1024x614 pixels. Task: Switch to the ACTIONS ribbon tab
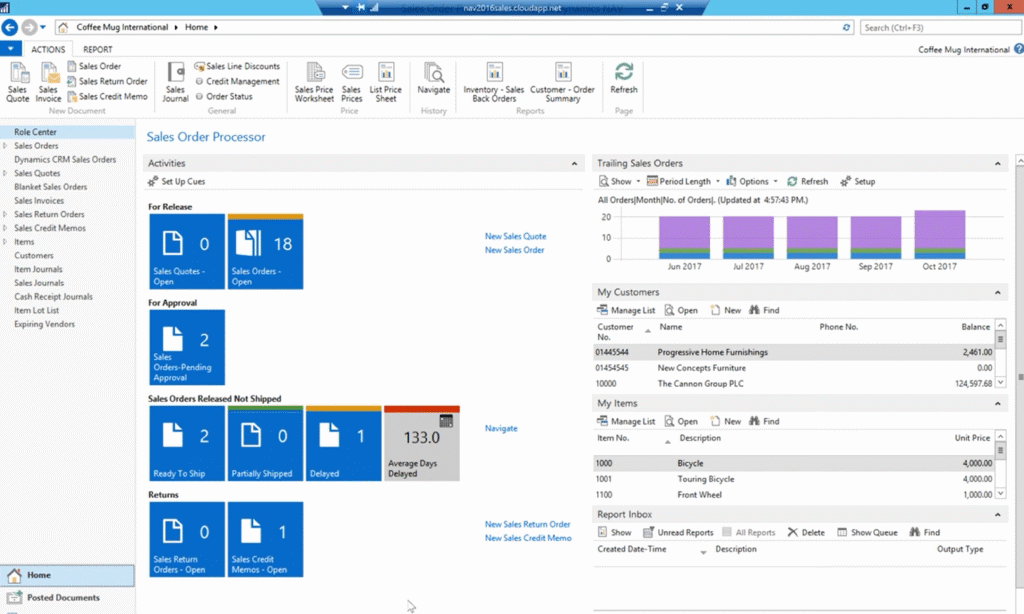click(x=48, y=49)
